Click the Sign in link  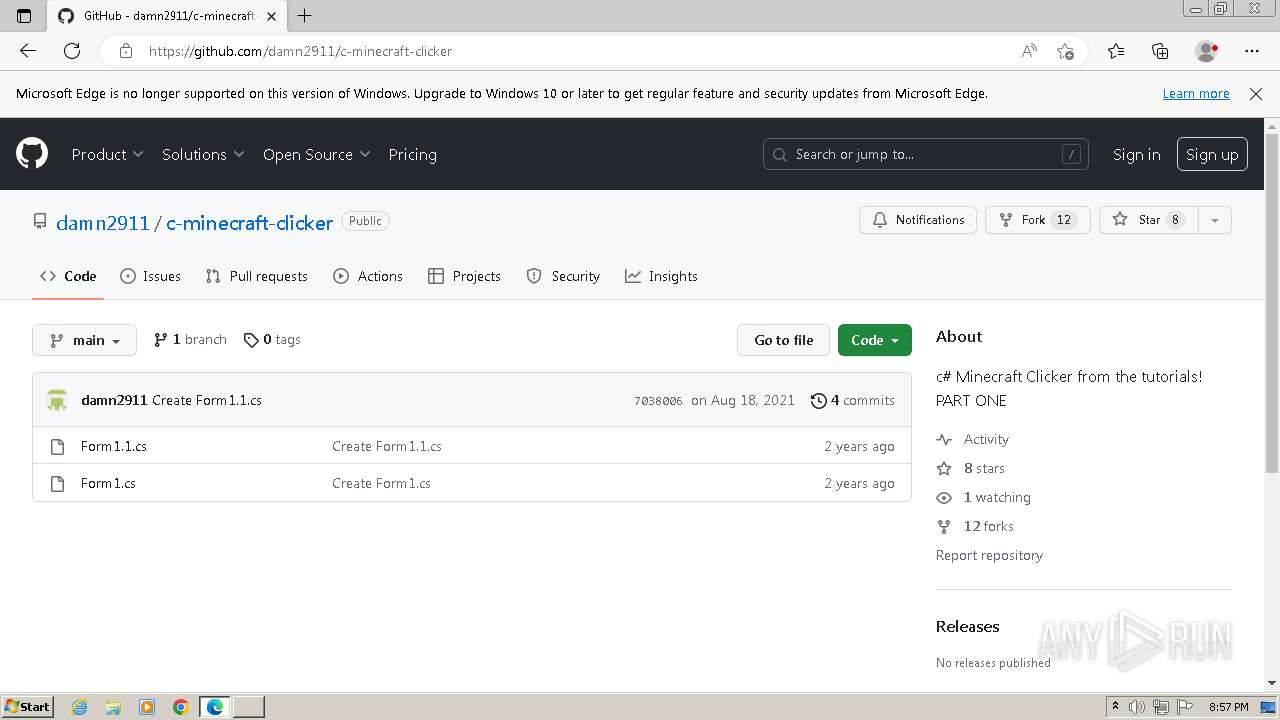tap(1137, 154)
